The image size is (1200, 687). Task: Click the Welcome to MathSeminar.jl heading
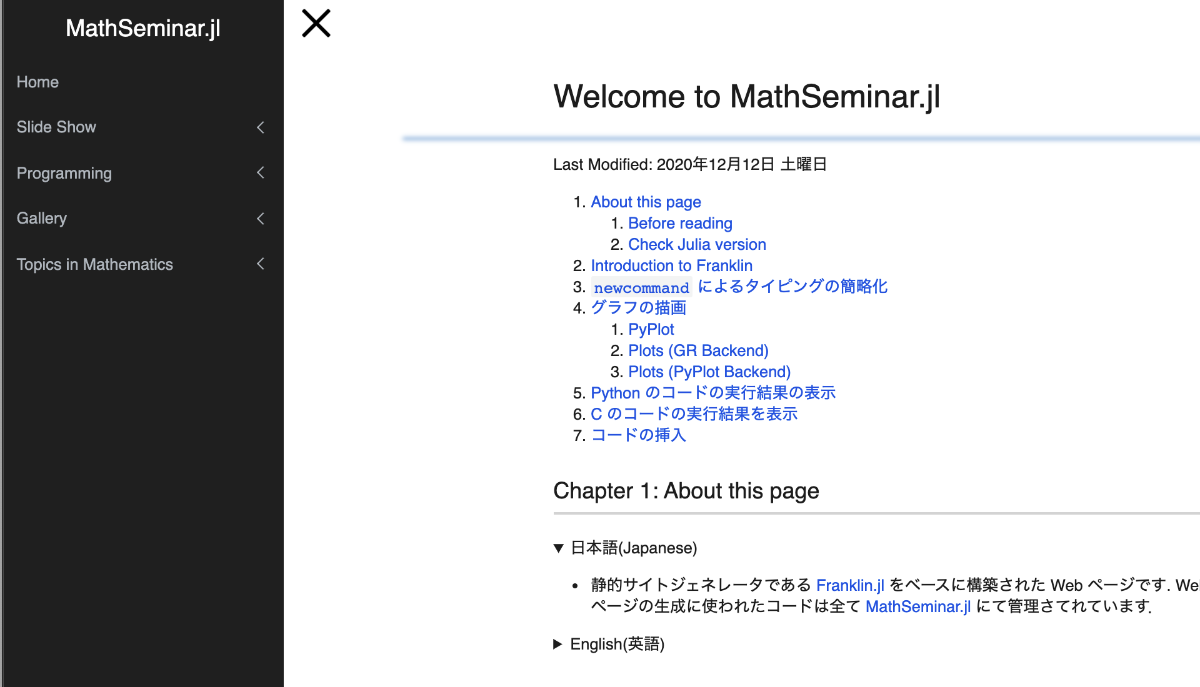tap(746, 97)
